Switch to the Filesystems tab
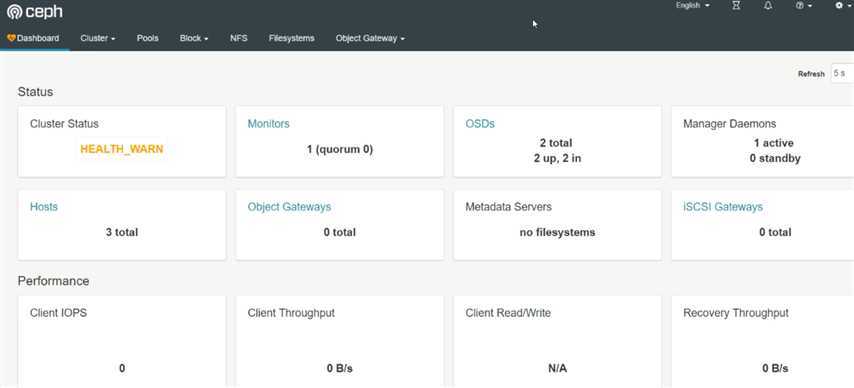Viewport: 854px width, 388px height. 291,39
